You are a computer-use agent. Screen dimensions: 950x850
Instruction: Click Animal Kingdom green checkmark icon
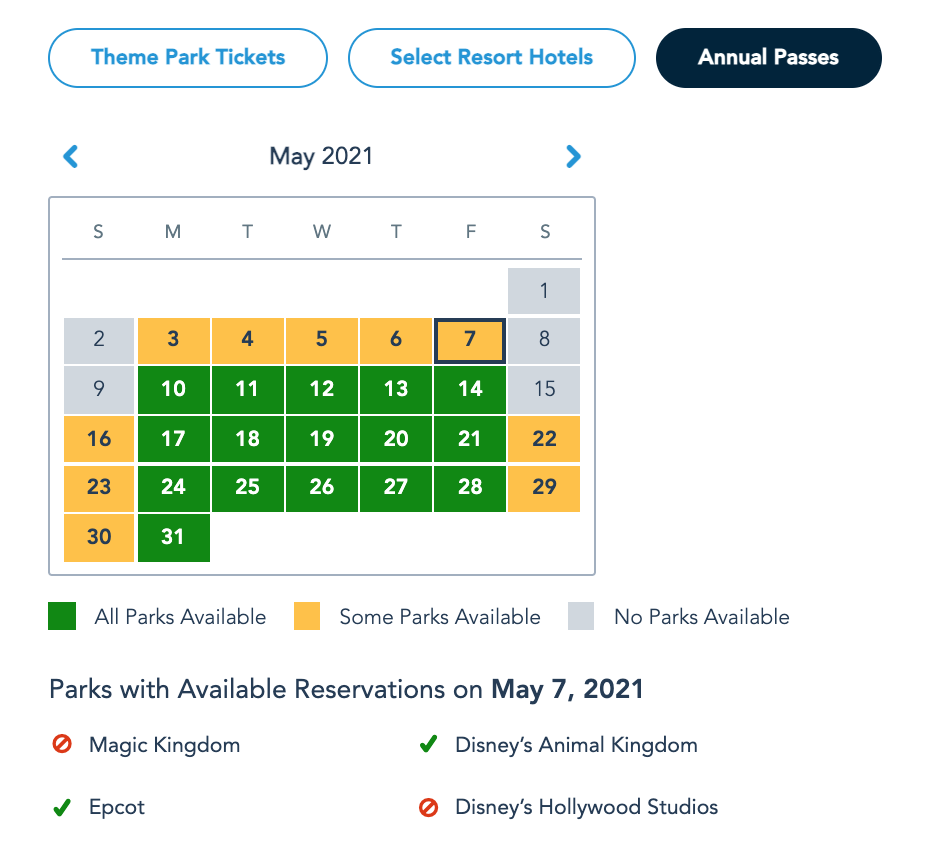point(428,745)
